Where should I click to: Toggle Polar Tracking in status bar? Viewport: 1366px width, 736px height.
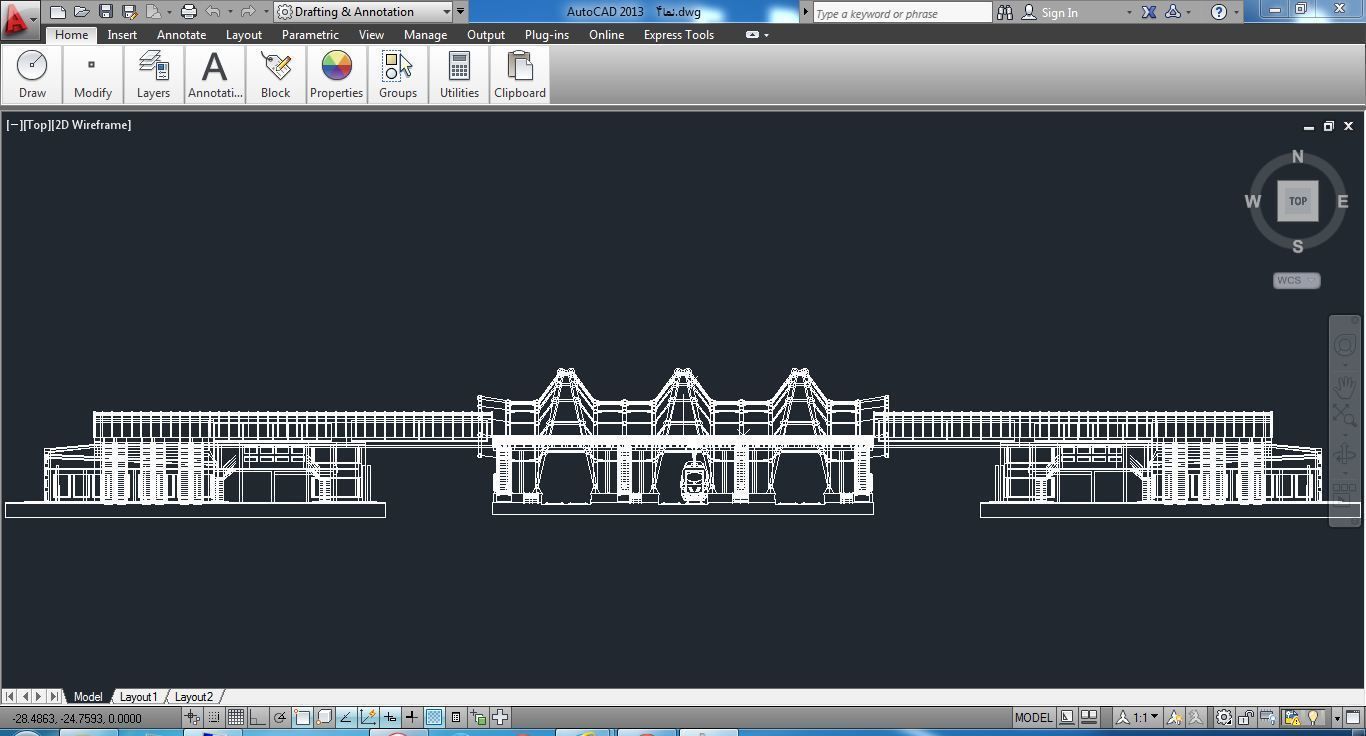pyautogui.click(x=280, y=717)
